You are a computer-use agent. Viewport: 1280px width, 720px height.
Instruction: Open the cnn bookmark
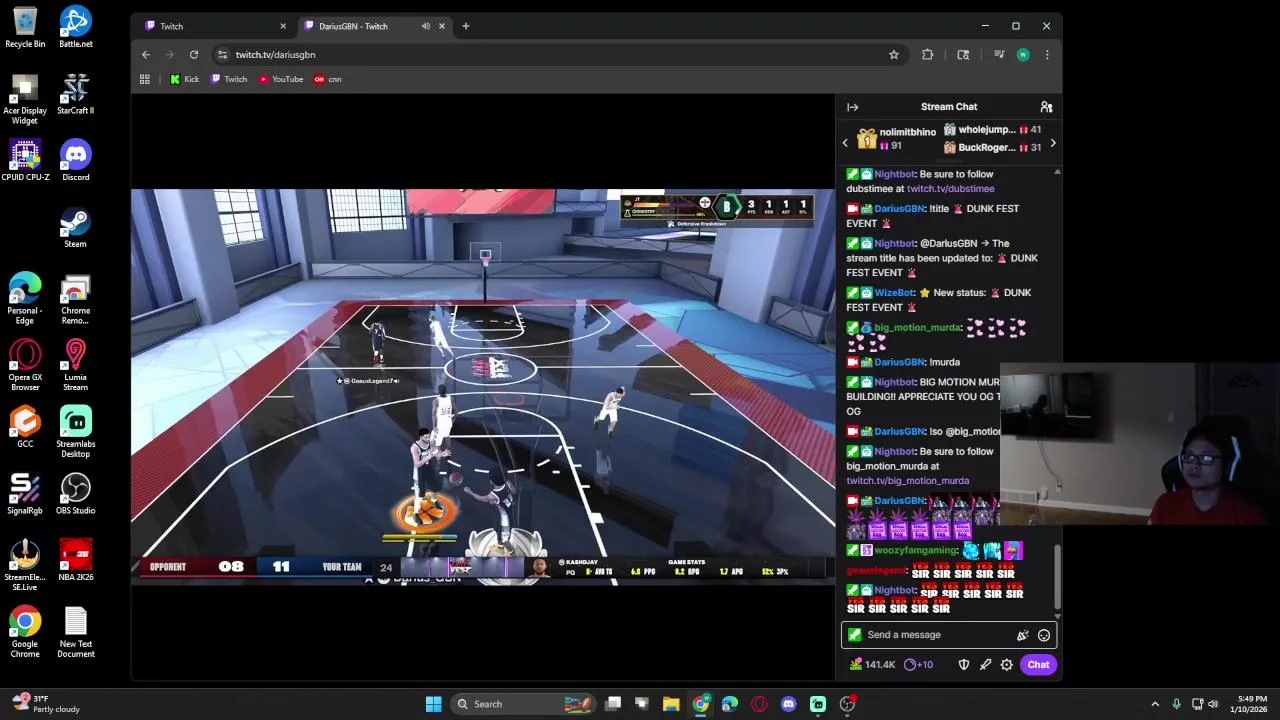point(328,79)
